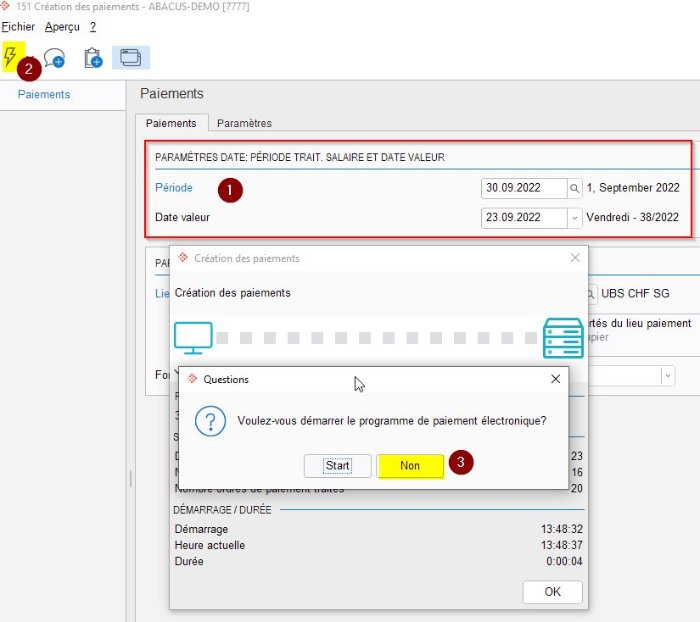
Task: Open the ? help menu
Action: (93, 27)
